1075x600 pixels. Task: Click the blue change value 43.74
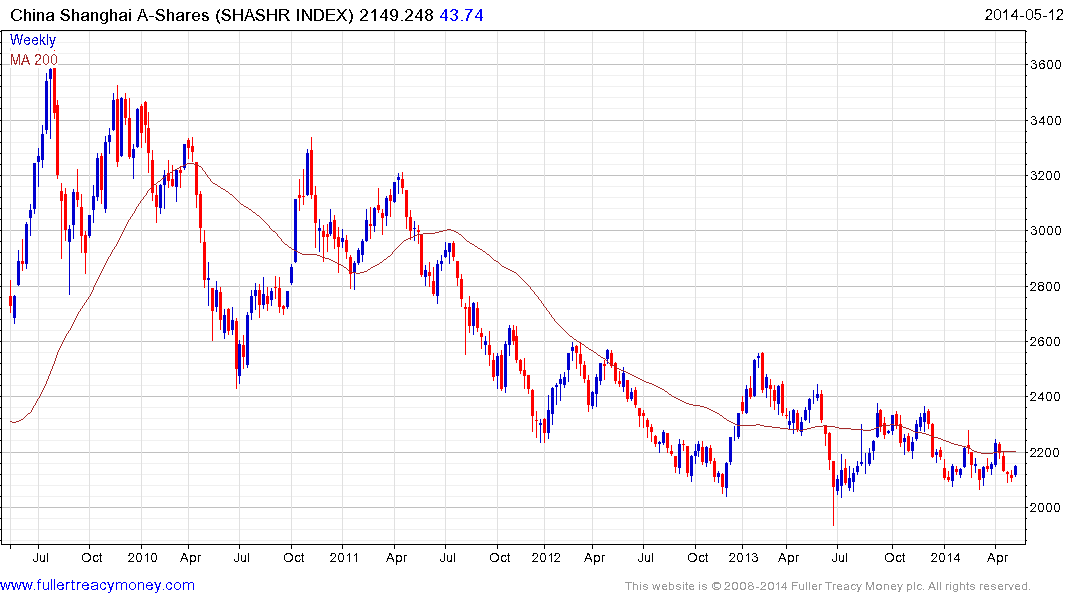(461, 15)
